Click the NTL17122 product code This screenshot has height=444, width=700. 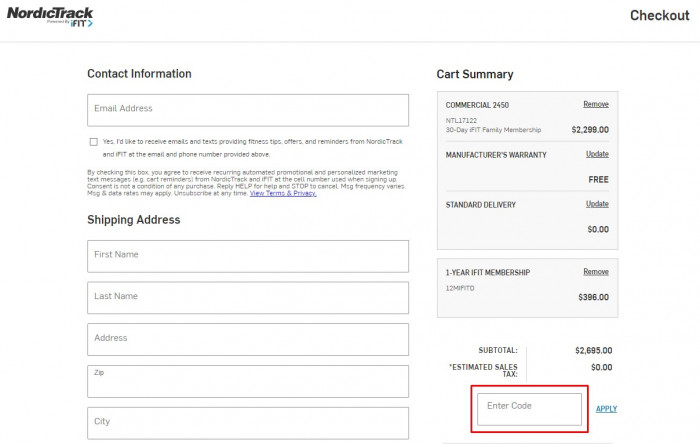461,120
